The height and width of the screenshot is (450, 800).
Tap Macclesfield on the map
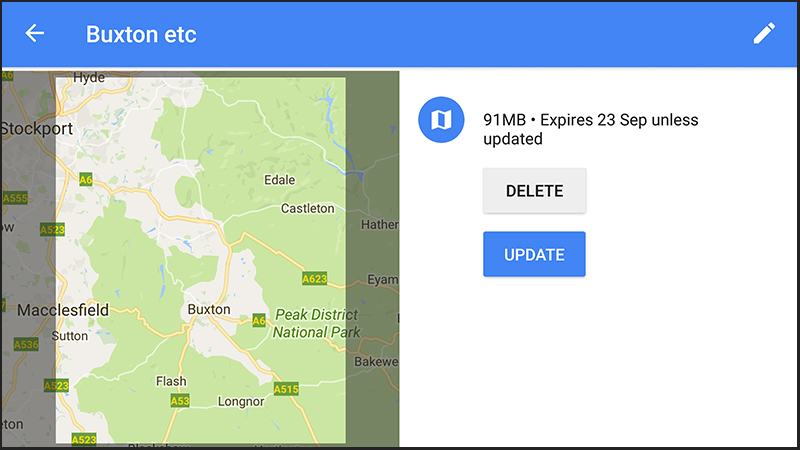click(62, 310)
